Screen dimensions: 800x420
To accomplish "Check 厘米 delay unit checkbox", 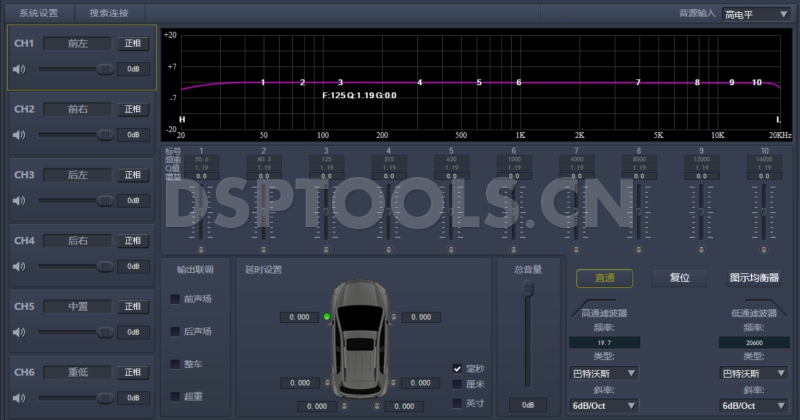I will (457, 384).
